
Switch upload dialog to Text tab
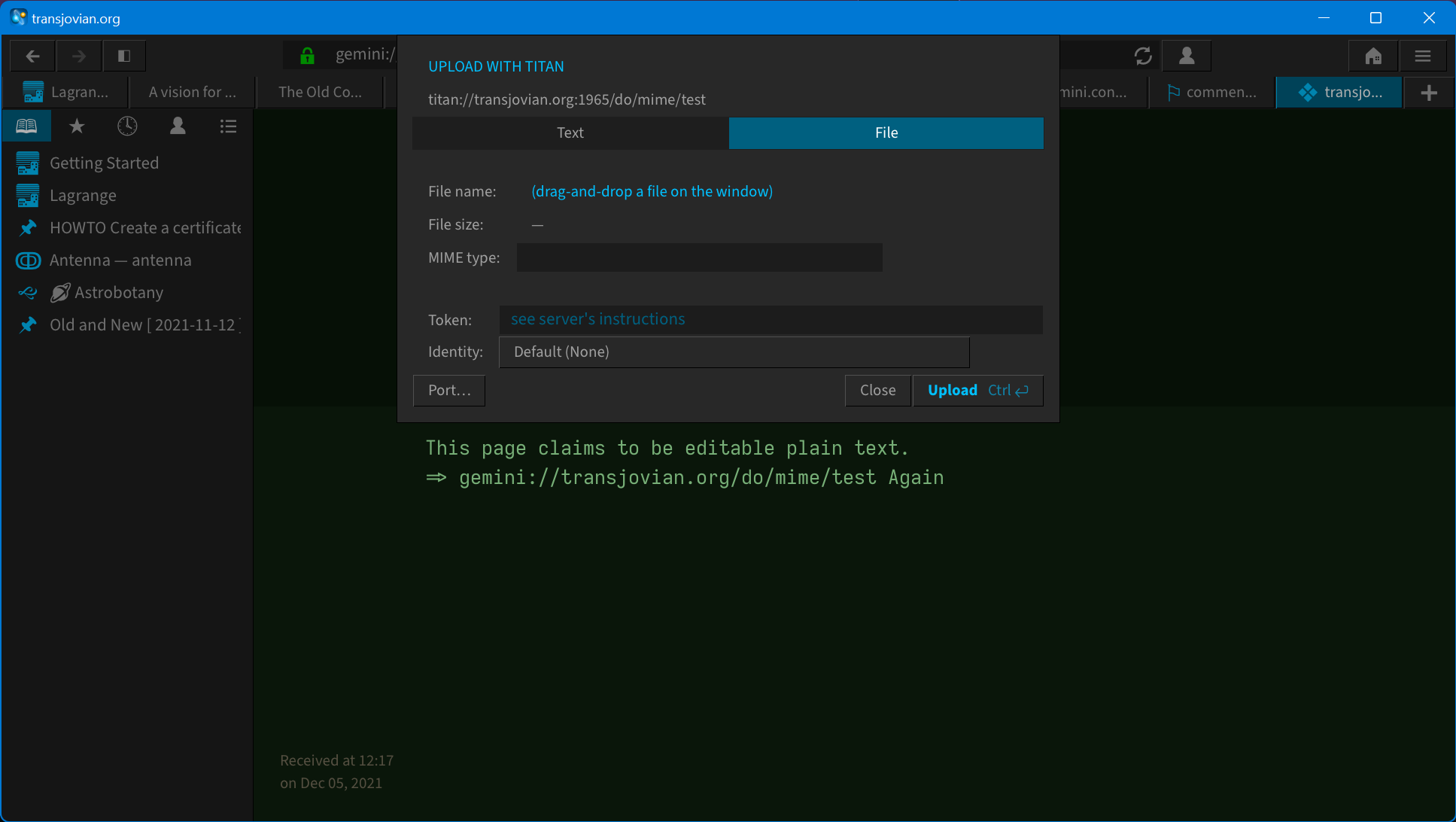point(570,132)
